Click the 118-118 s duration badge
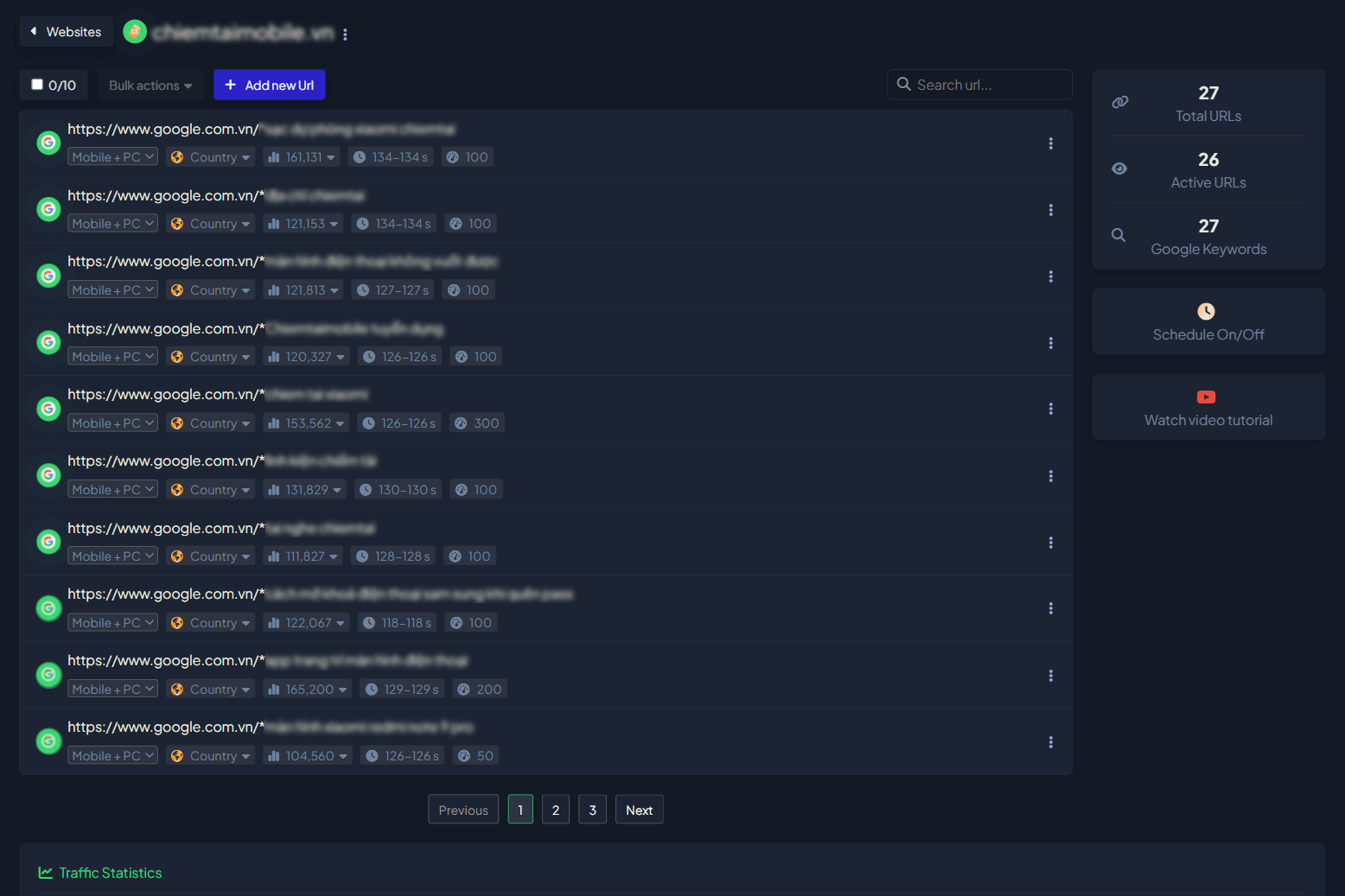Viewport: 1345px width, 896px height. pyautogui.click(x=398, y=623)
